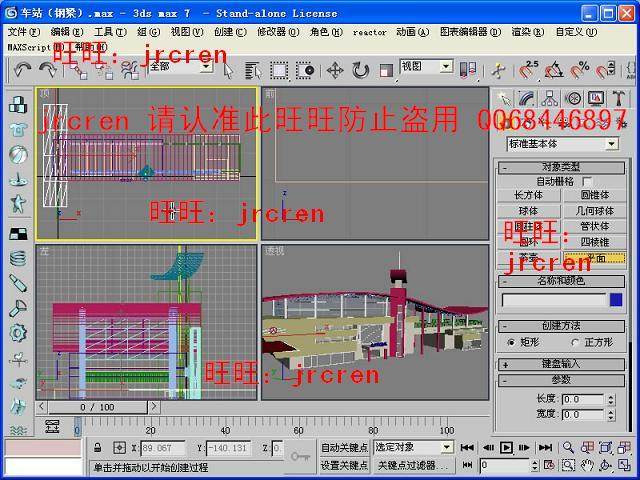Open the Hierarchy panel tab
This screenshot has height=480, width=640.
click(x=550, y=99)
